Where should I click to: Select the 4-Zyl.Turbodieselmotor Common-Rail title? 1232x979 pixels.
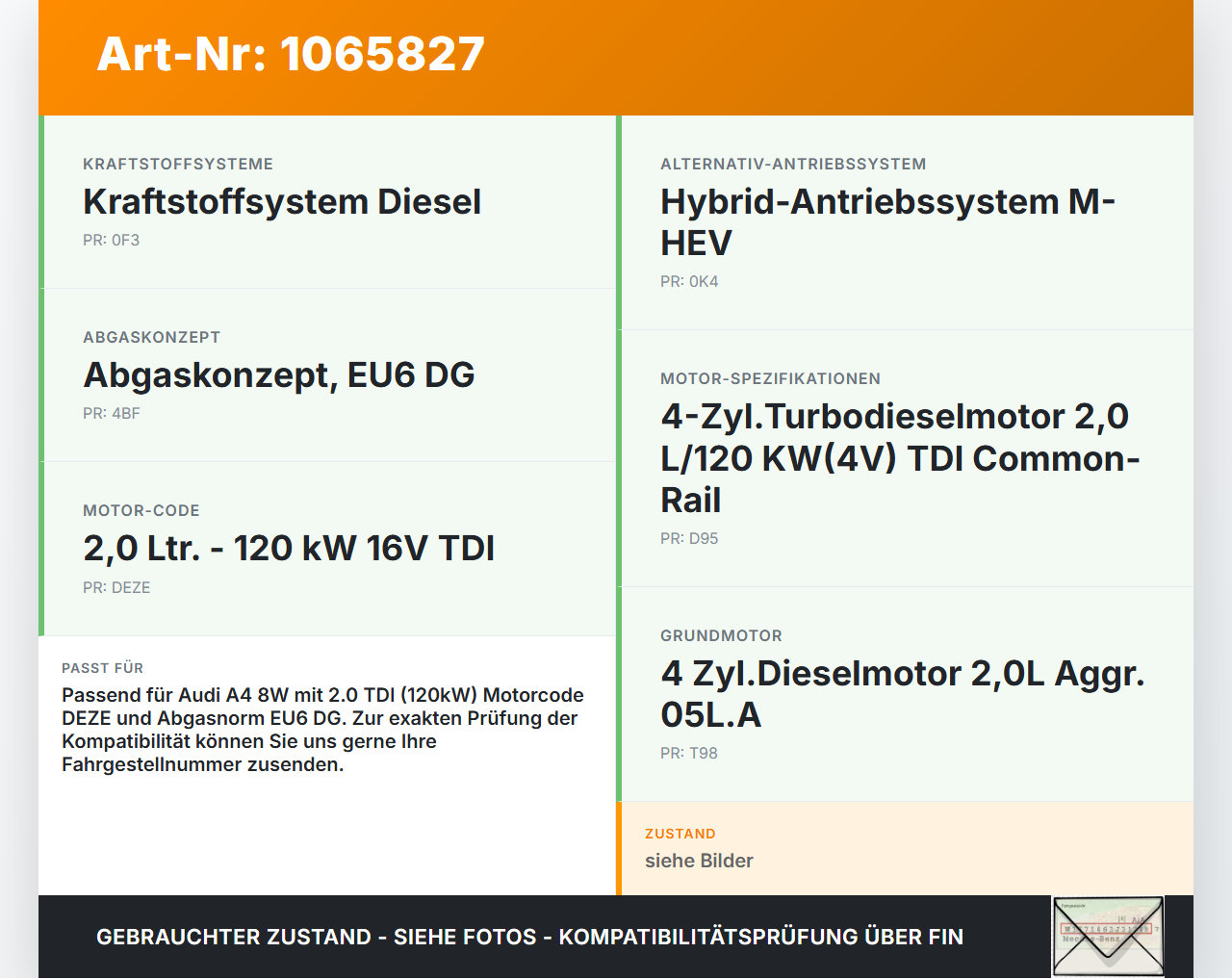point(900,458)
